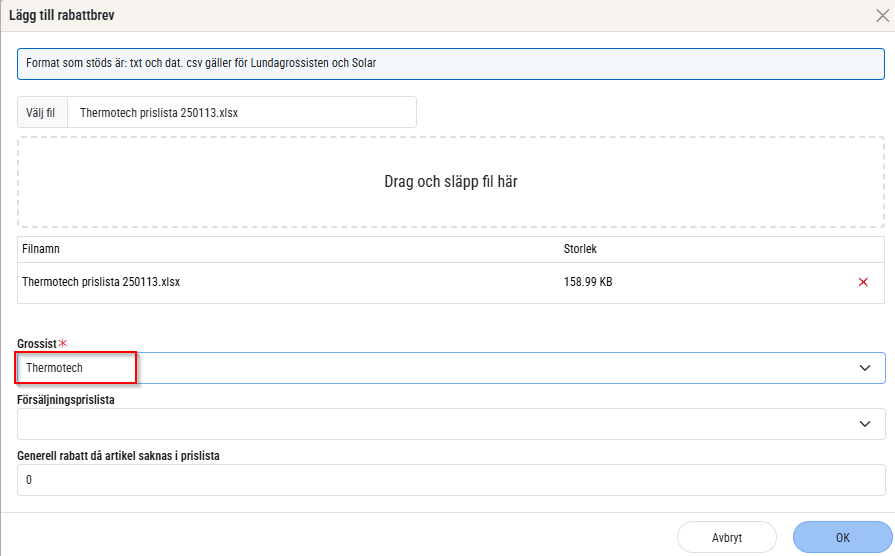This screenshot has width=895, height=556.
Task: Click inside the empty Försäljningsprislista combo box
Action: click(430, 424)
